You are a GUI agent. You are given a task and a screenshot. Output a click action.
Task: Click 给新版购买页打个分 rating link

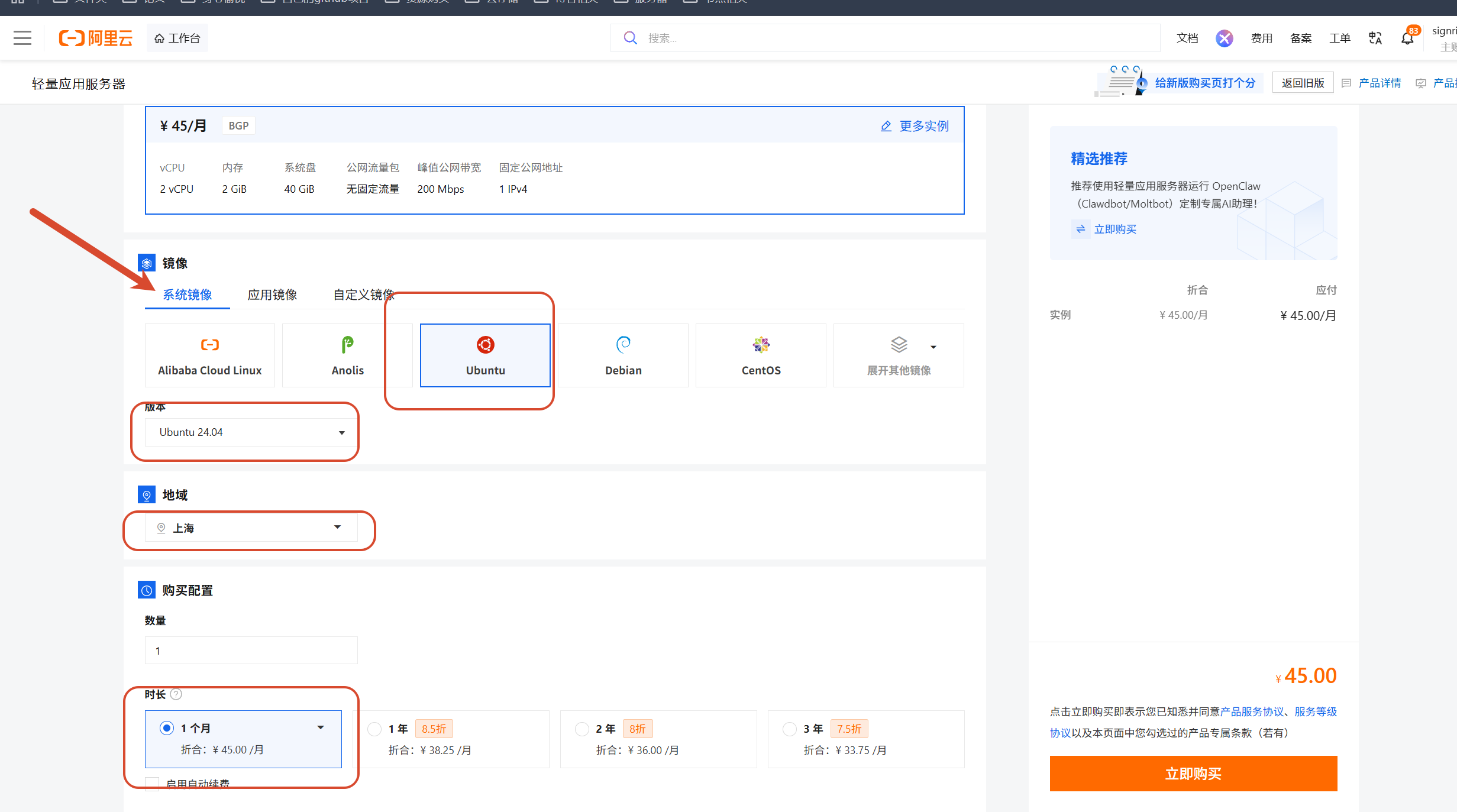(x=1205, y=83)
